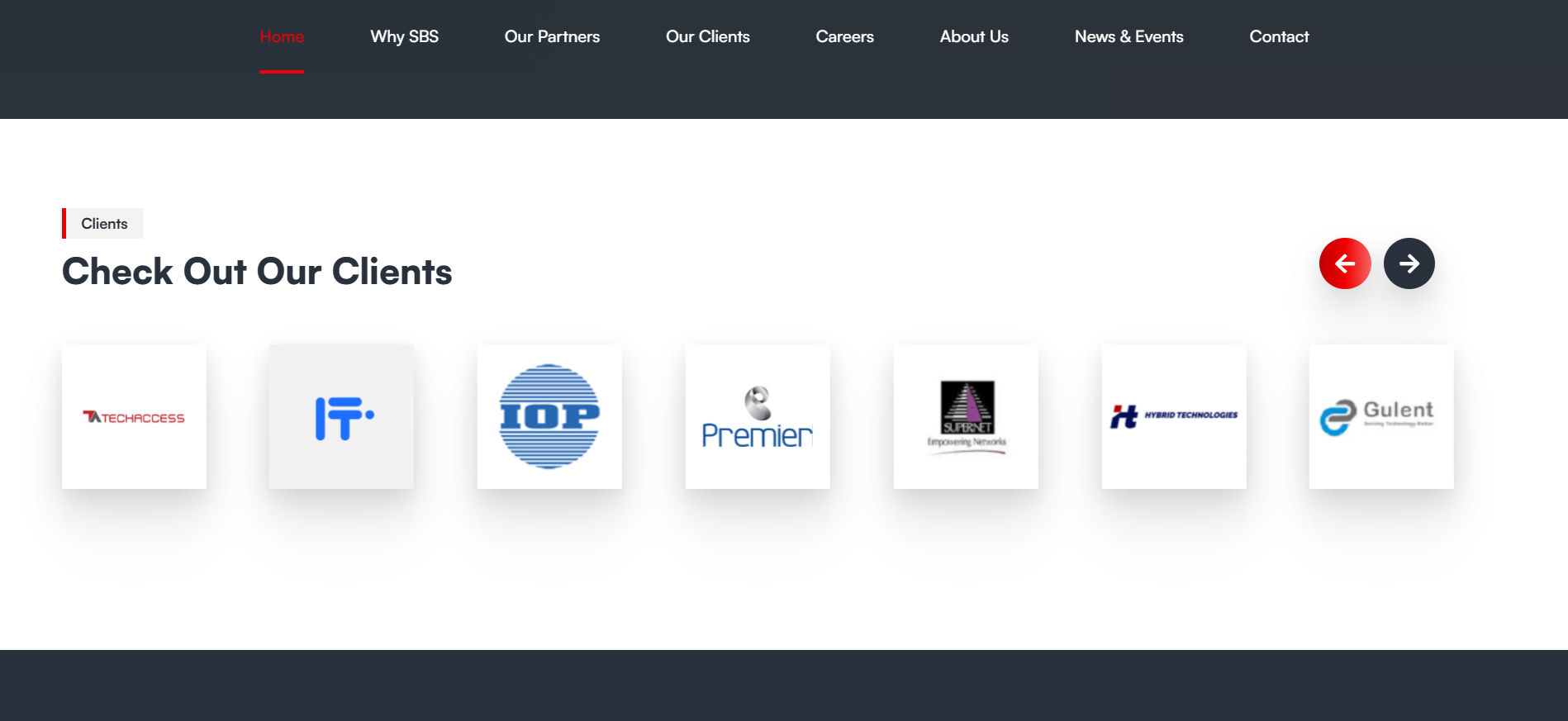Navigate to Our Partners
This screenshot has width=1568, height=721.
552,36
